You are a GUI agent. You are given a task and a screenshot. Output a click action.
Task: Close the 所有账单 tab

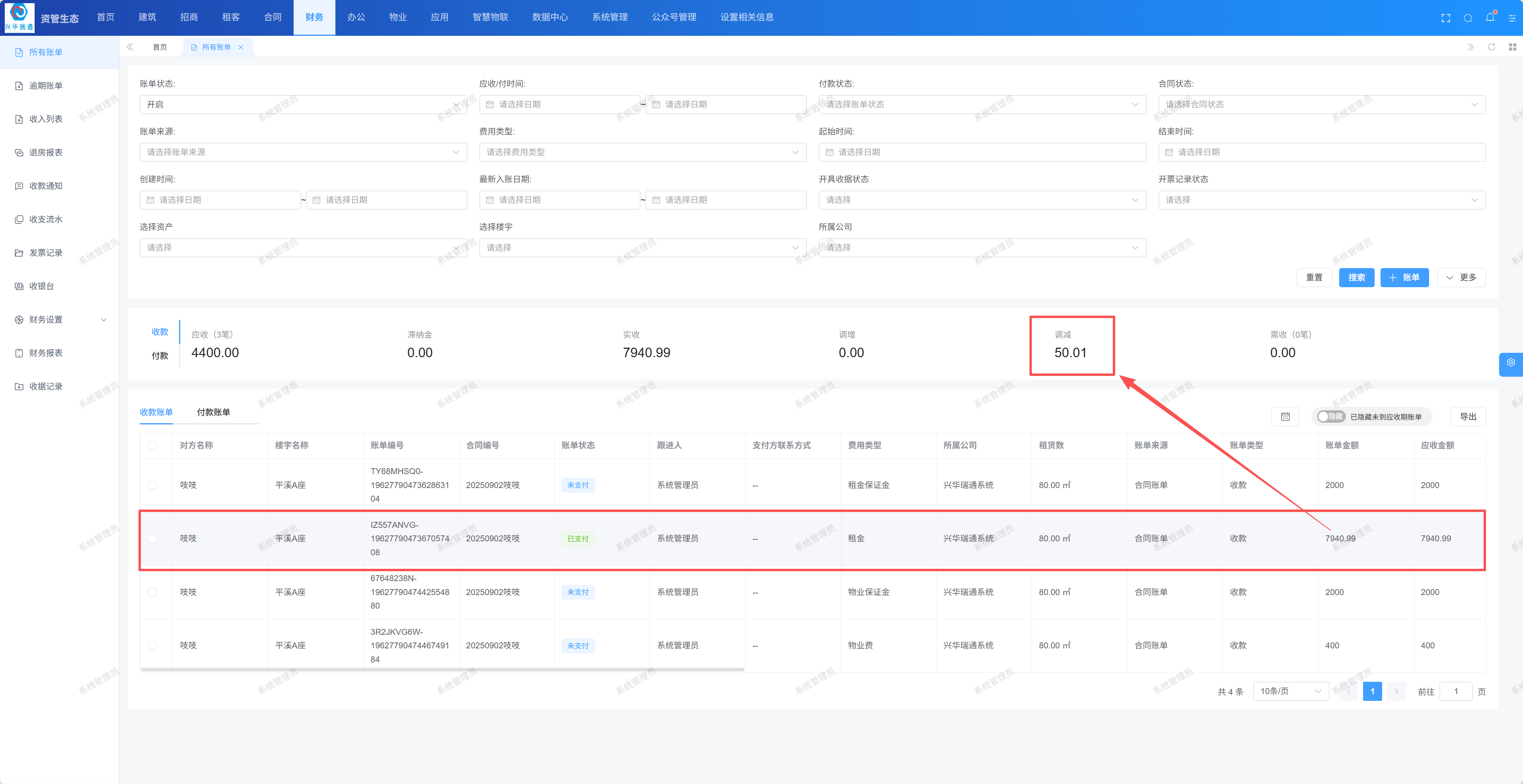coord(241,47)
